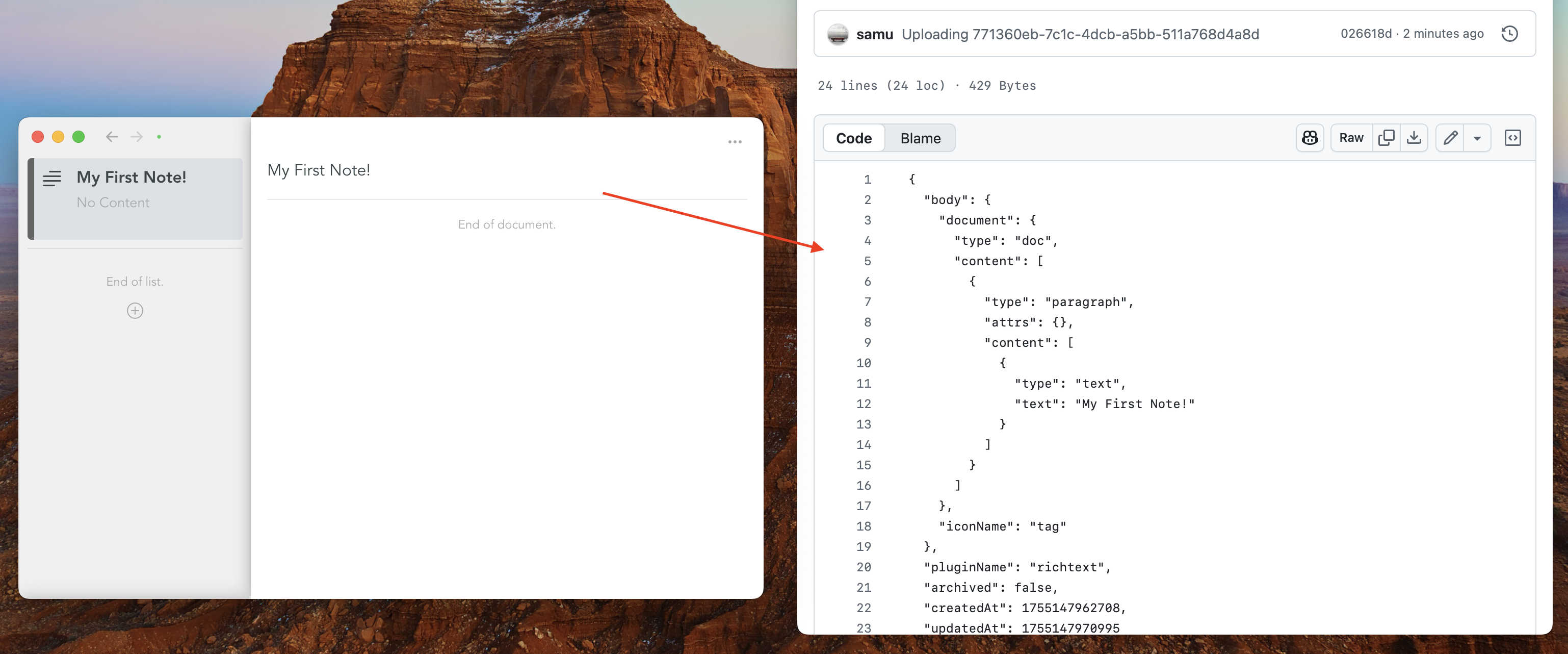The height and width of the screenshot is (654, 1568).
Task: Open commit history clock icon
Action: click(x=1509, y=34)
